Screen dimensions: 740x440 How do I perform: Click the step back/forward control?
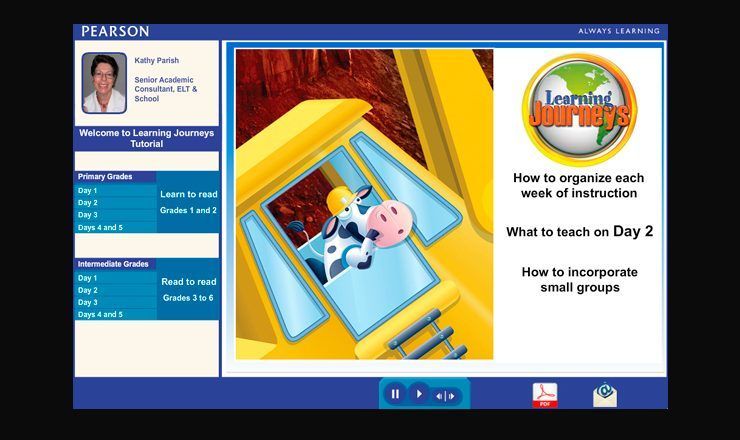pos(445,396)
